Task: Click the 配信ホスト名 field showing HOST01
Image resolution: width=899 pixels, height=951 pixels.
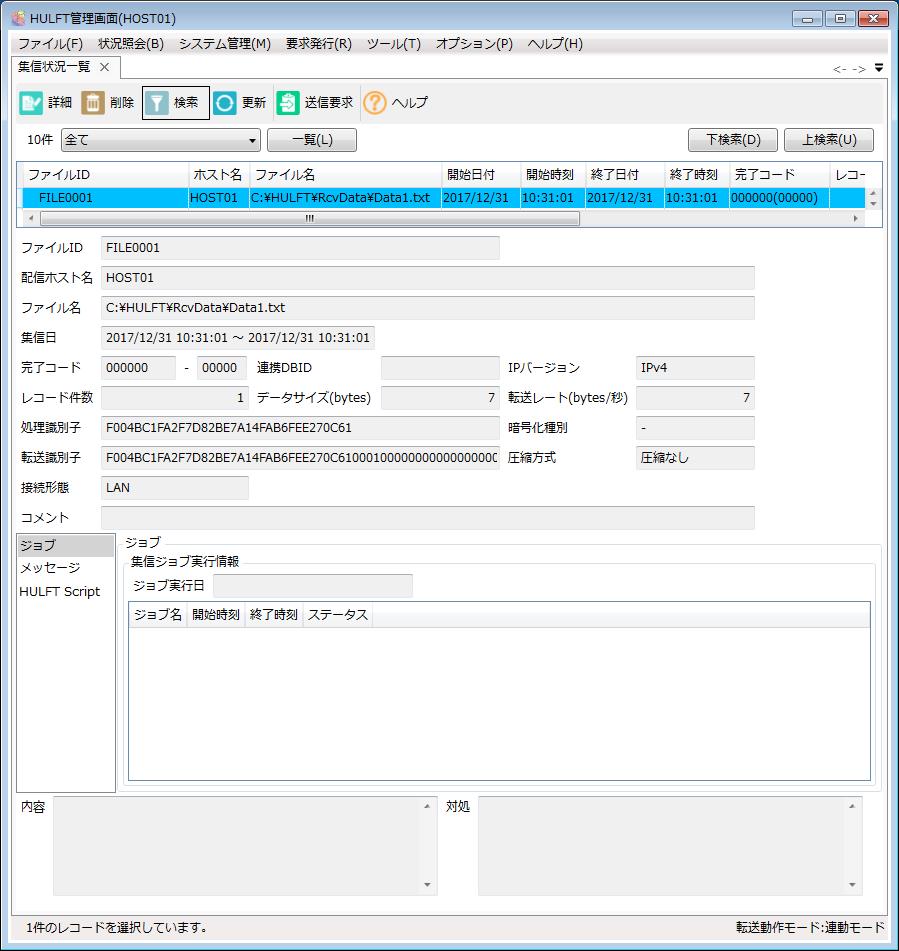Action: click(x=428, y=278)
